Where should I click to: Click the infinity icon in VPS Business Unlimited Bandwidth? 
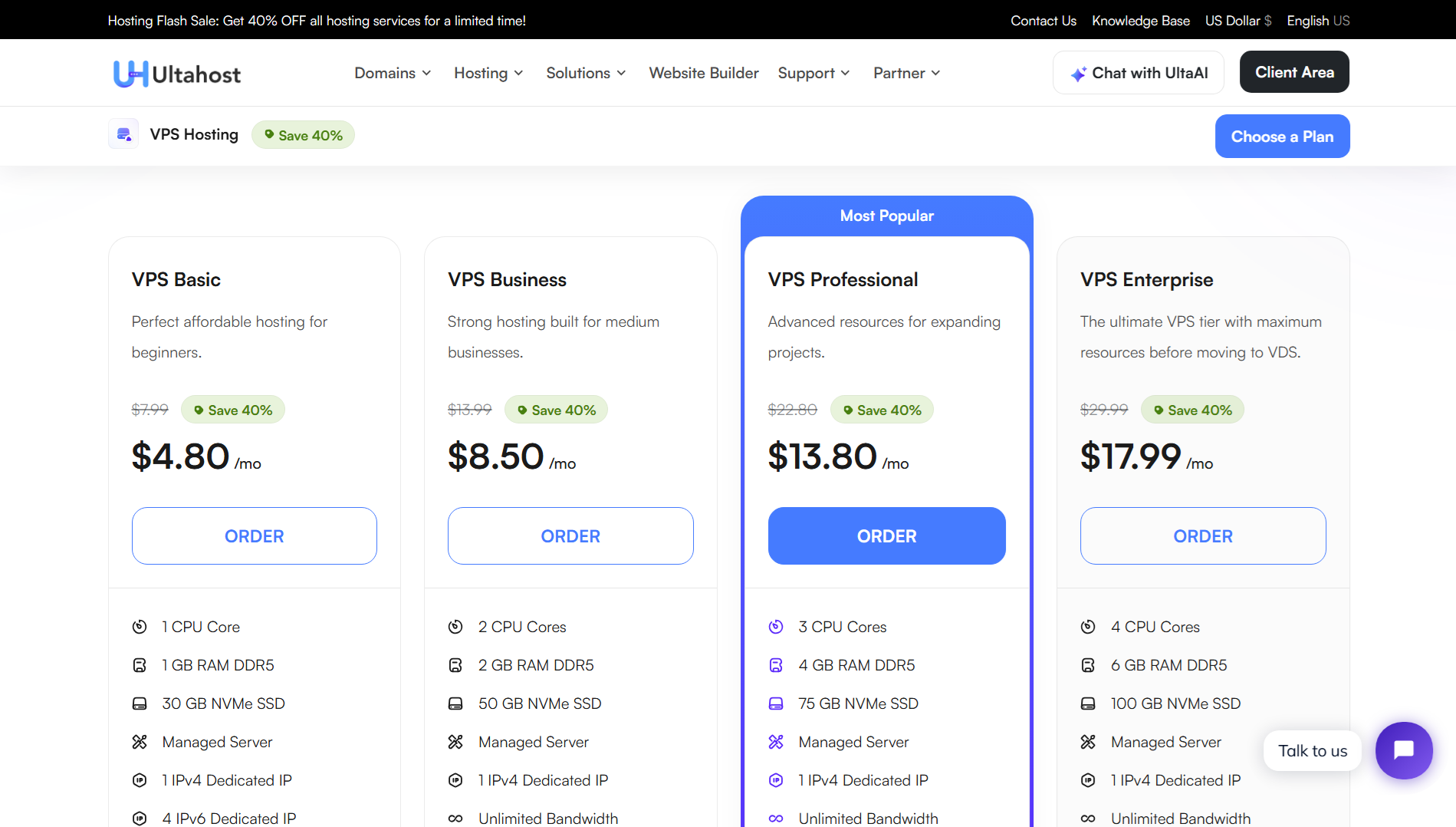455,819
